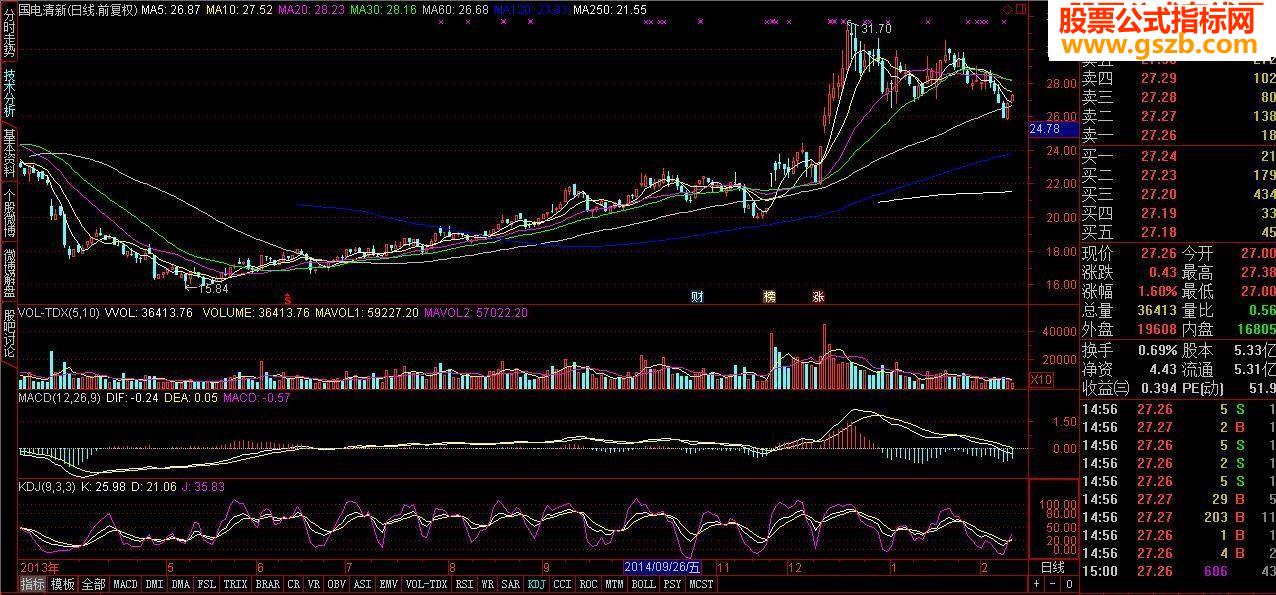Switch indicator to SAR
This screenshot has width=1276, height=595.
point(510,584)
